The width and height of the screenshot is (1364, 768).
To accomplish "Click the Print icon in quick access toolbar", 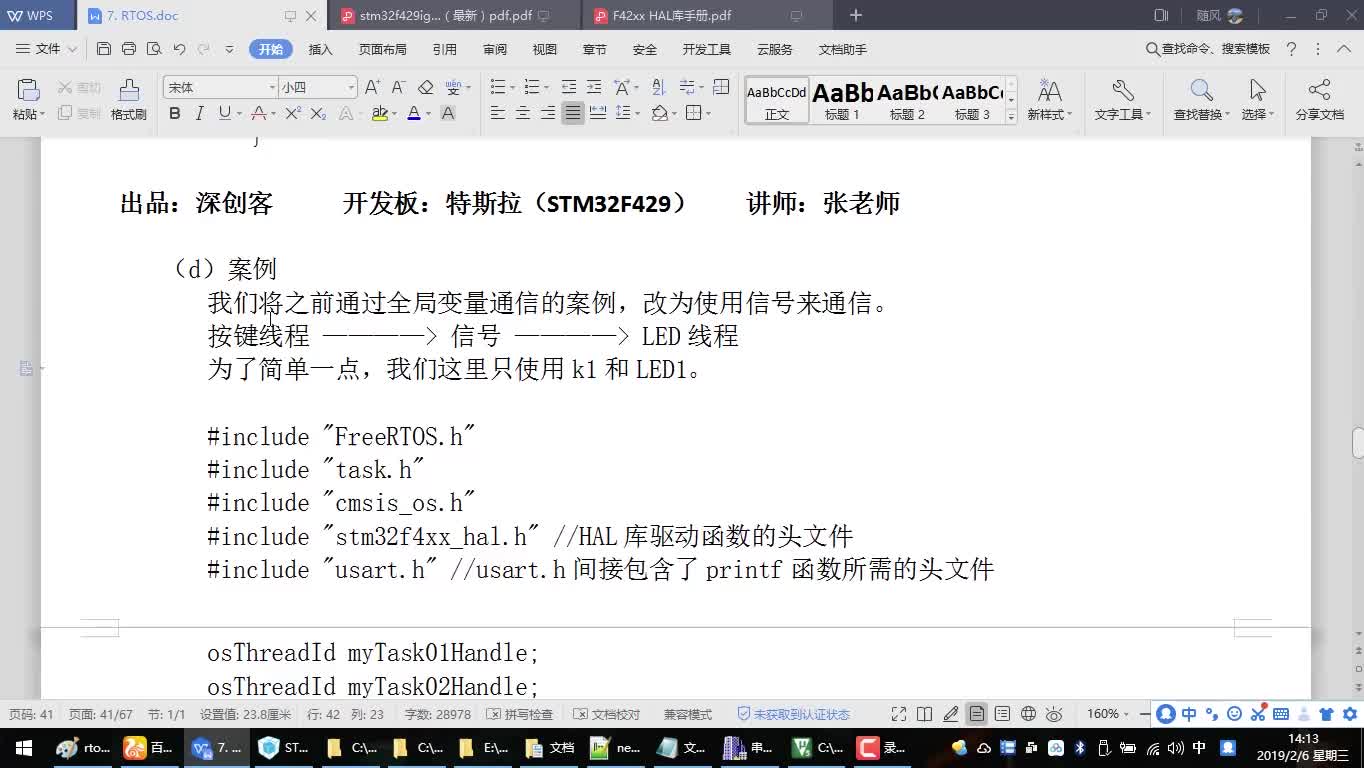I will point(129,49).
